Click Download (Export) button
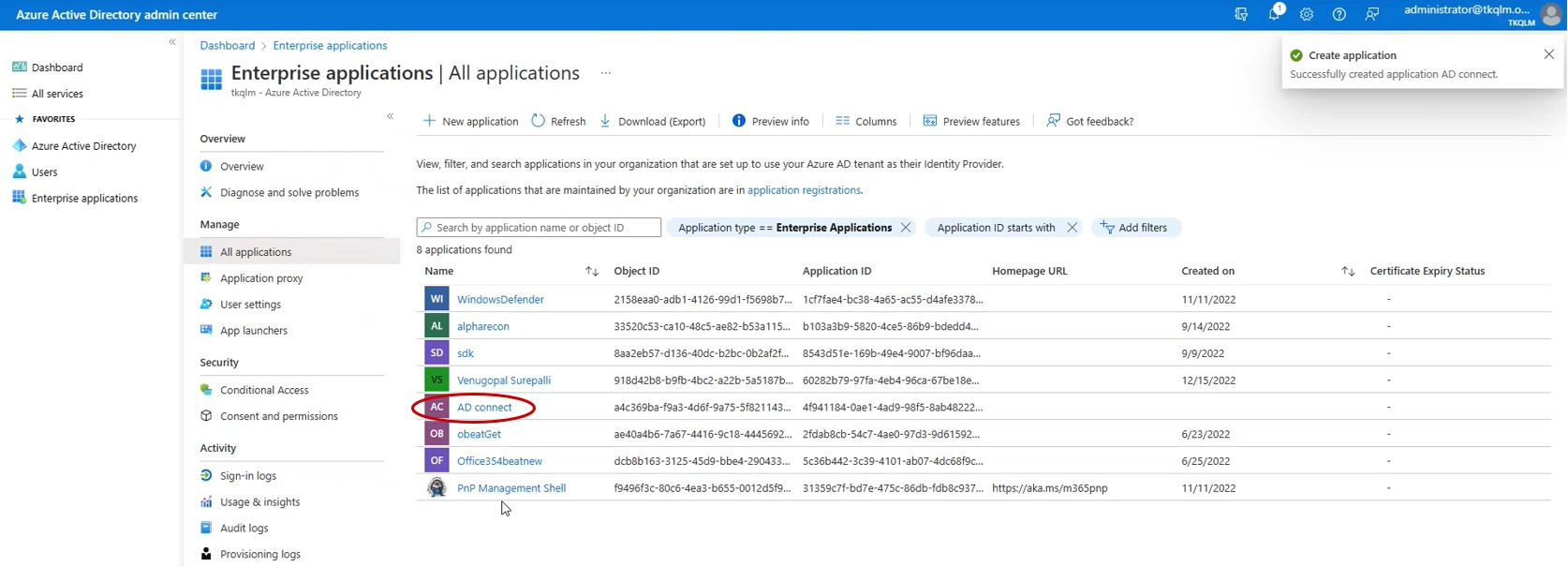 (x=653, y=121)
